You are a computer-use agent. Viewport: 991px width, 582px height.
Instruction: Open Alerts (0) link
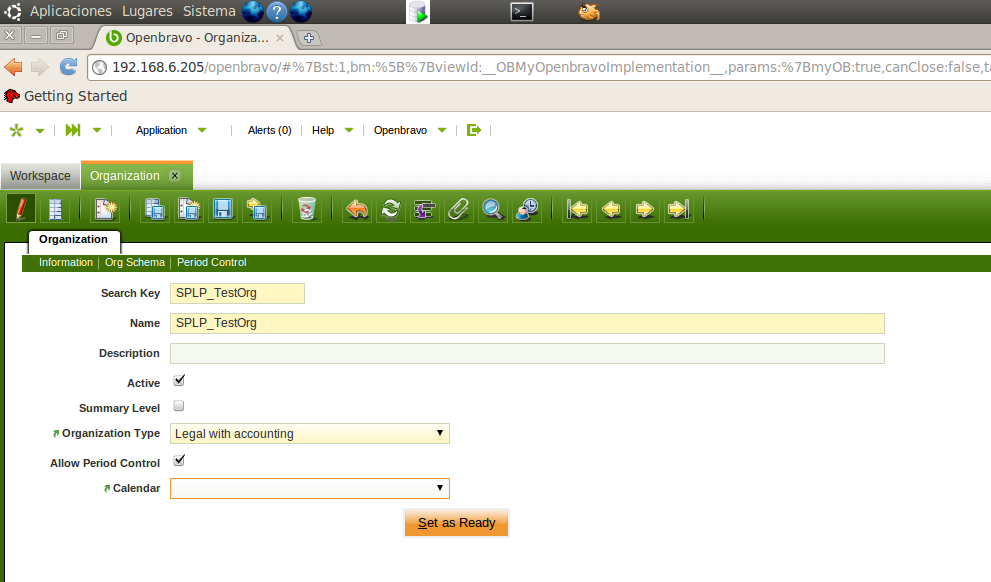[269, 130]
